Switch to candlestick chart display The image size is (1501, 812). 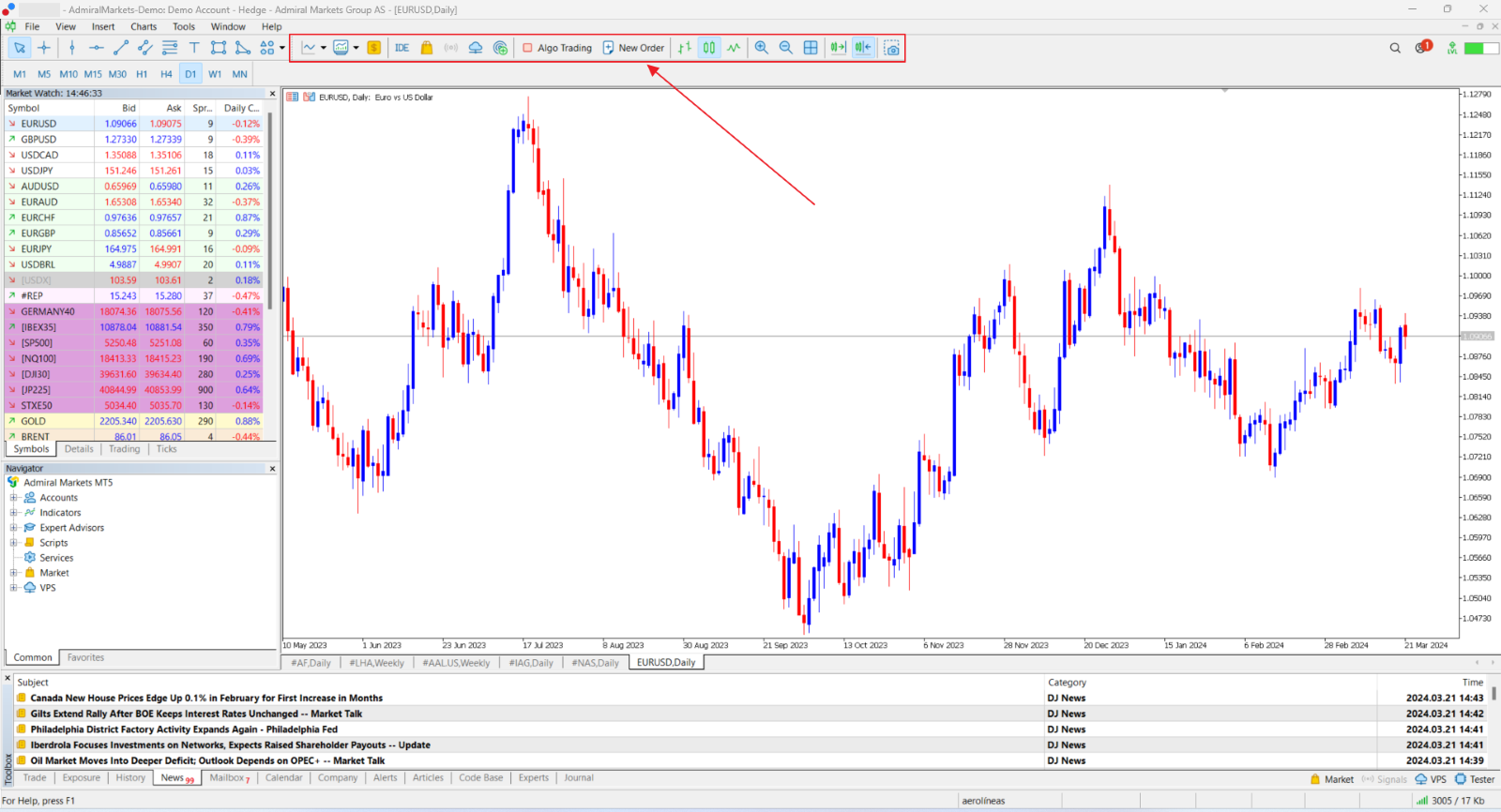[x=709, y=48]
